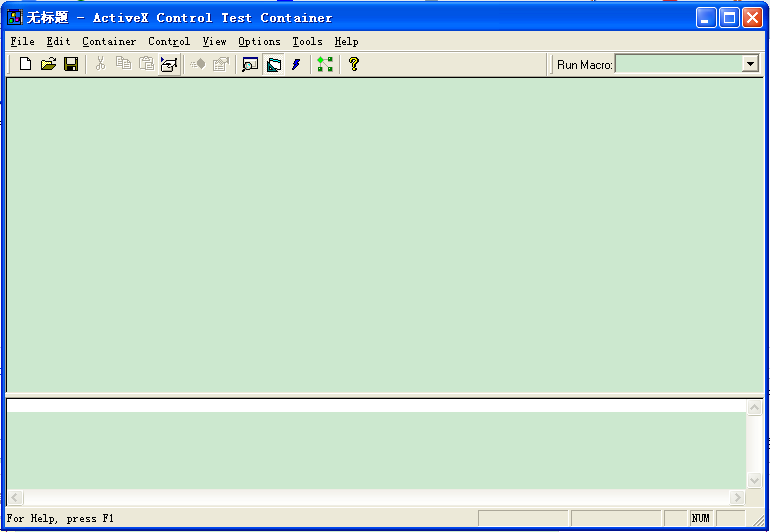Click the grayed Invoke Methods icon
The image size is (770, 532).
[198, 64]
